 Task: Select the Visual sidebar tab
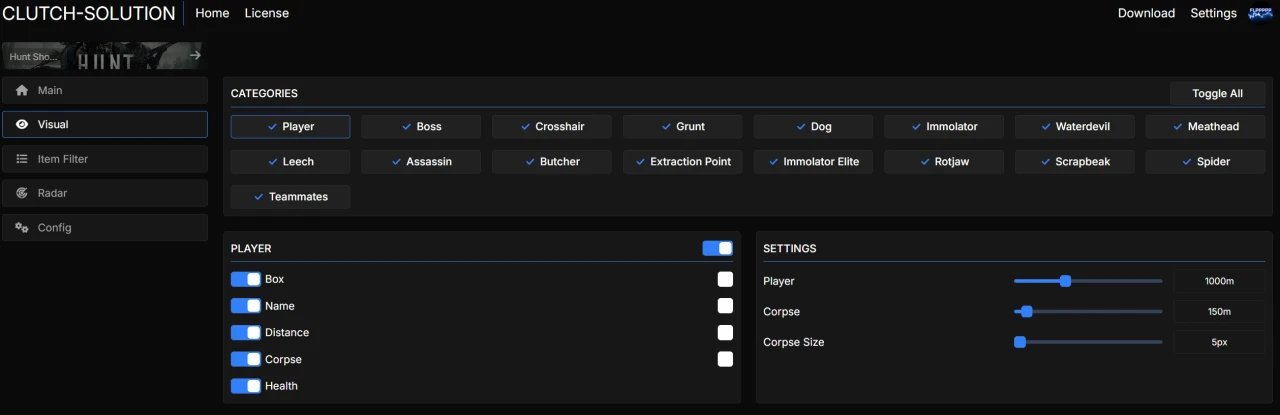click(x=105, y=124)
